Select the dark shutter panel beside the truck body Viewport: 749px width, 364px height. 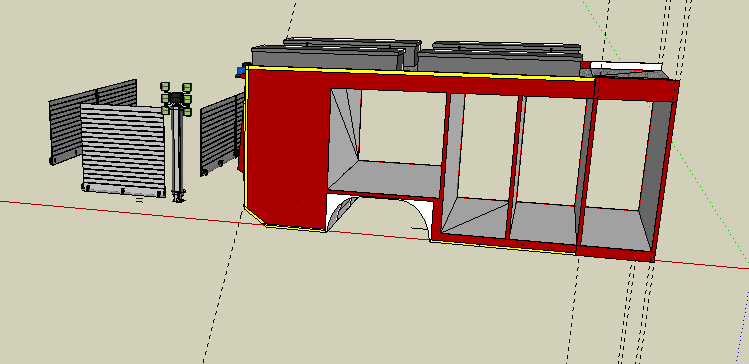221,134
